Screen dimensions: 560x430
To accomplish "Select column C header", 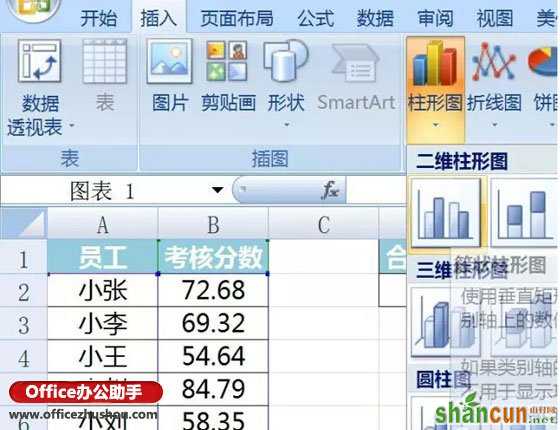I will (x=324, y=224).
